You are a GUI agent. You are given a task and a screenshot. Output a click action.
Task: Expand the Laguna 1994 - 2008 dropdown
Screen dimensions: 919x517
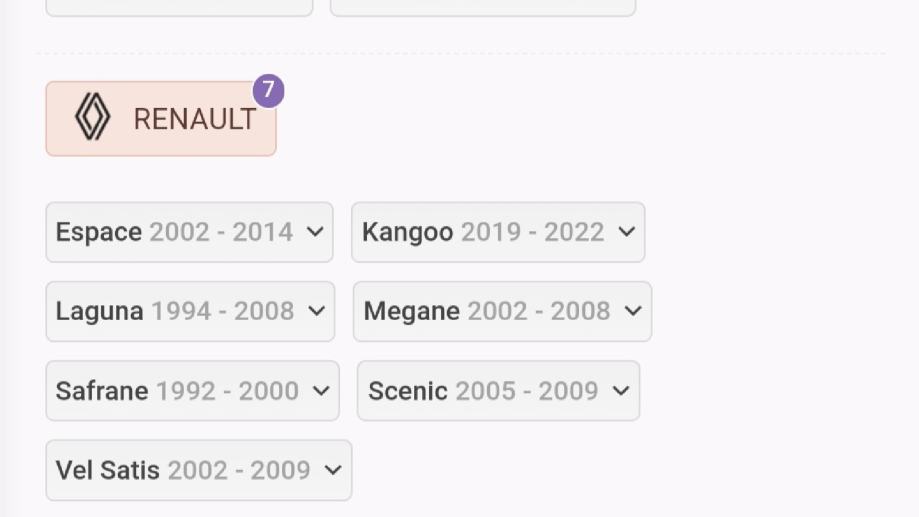pyautogui.click(x=189, y=311)
